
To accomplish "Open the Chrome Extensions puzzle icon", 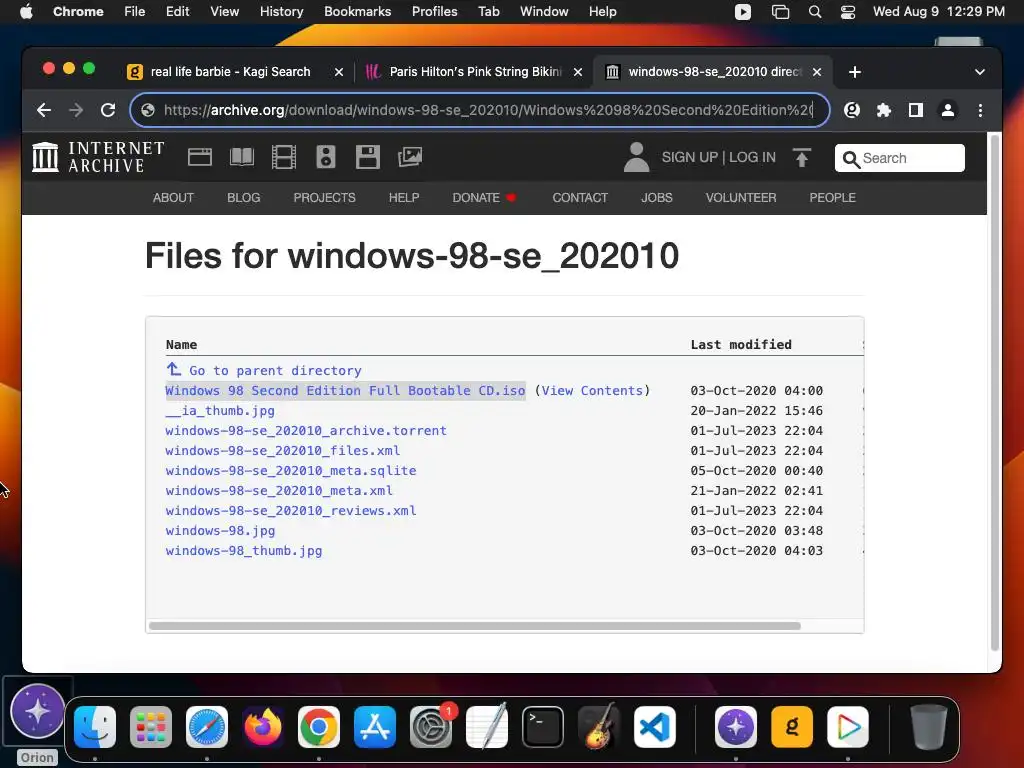I will click(884, 110).
